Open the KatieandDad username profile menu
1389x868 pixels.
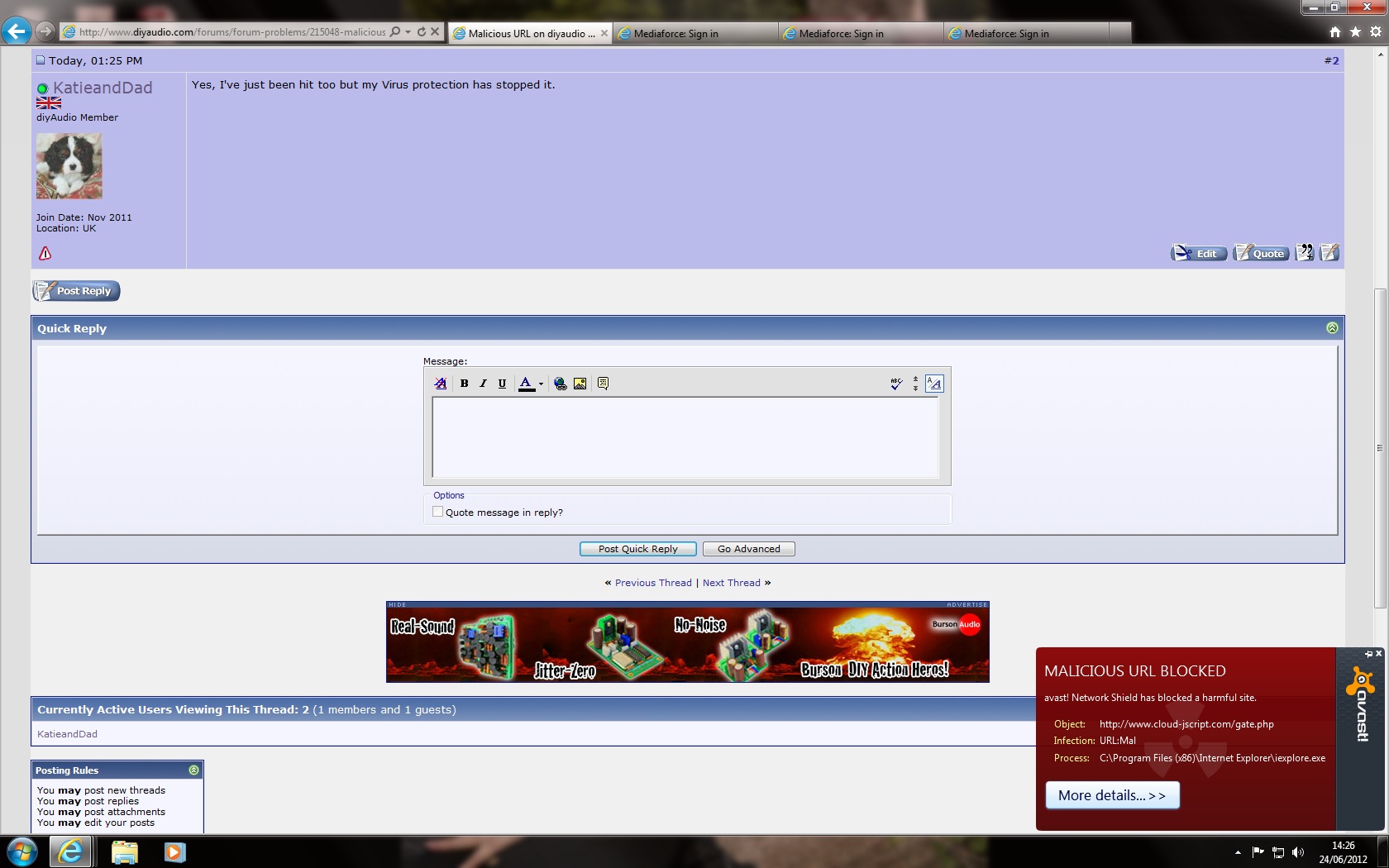103,88
